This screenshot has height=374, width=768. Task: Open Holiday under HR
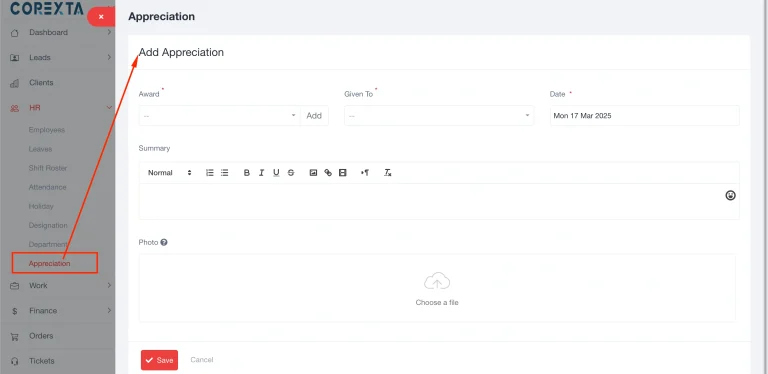pyautogui.click(x=41, y=206)
